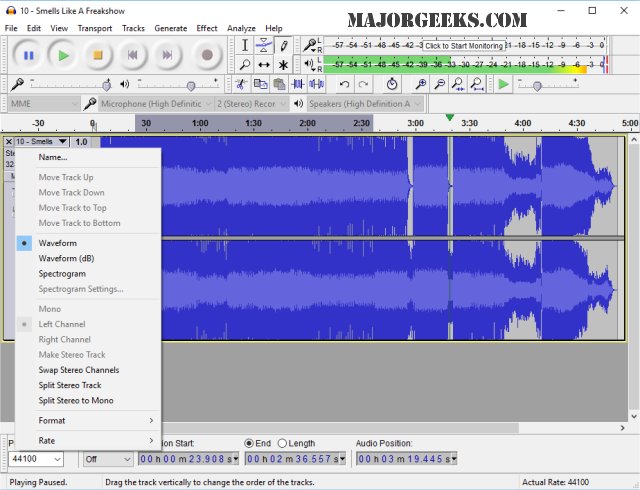The image size is (640, 490).
Task: Click the Zoom Out icon
Action: tap(439, 85)
